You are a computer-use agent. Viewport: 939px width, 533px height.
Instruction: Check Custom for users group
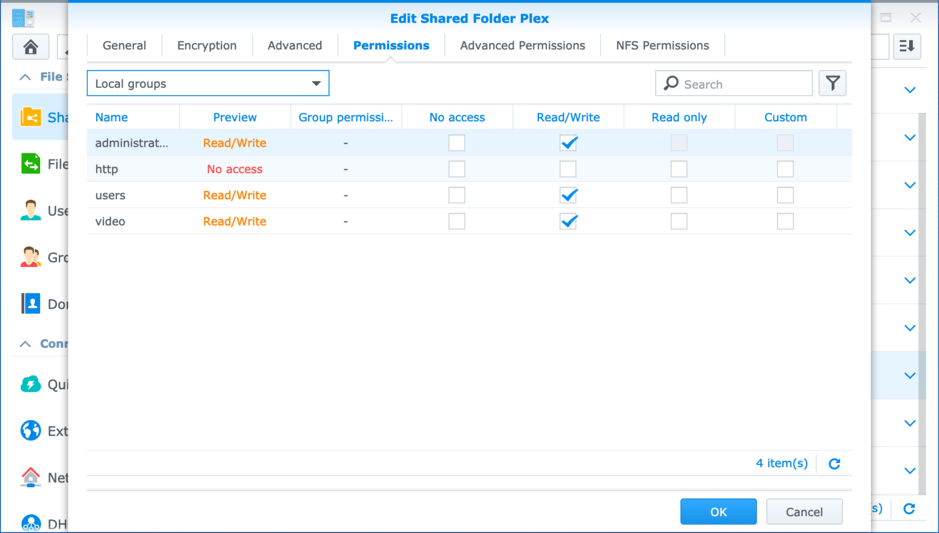[785, 195]
